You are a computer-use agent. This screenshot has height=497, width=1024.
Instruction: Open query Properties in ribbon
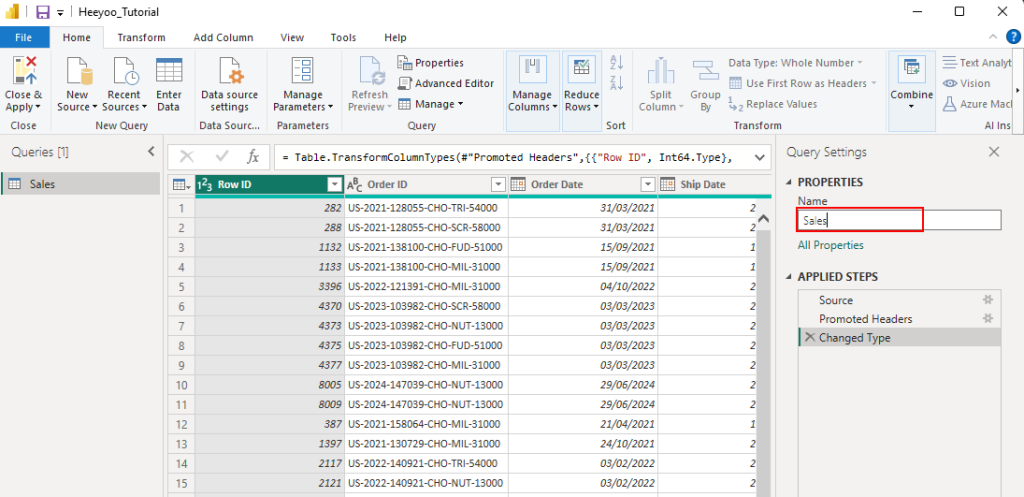pyautogui.click(x=431, y=63)
